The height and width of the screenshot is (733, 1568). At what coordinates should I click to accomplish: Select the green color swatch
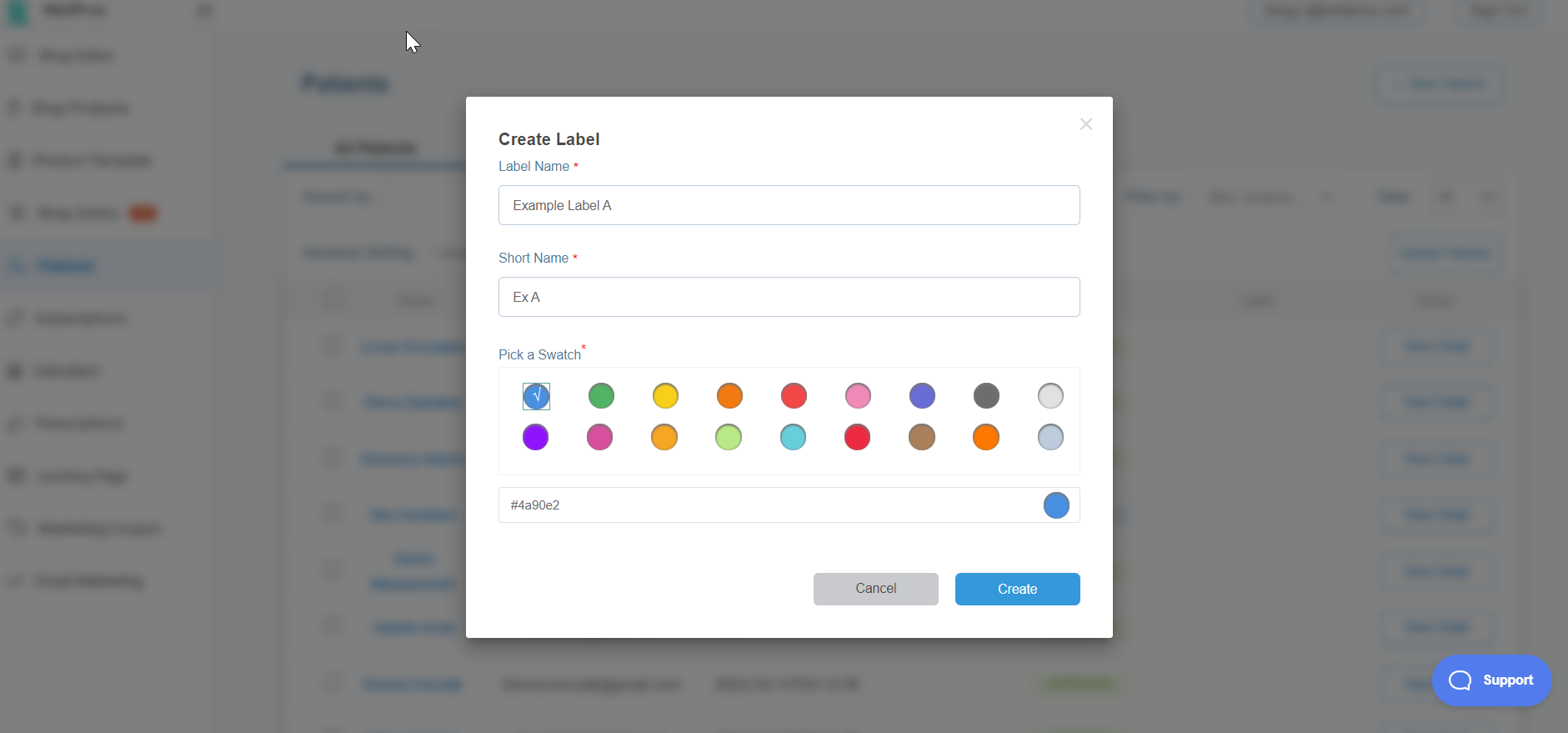(601, 396)
